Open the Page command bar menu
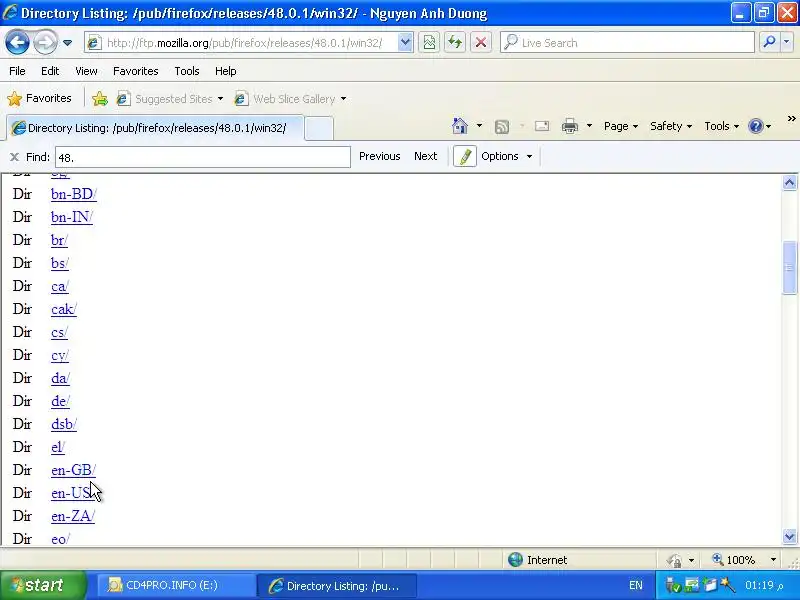Screen dimensions: 800x600 [x=620, y=126]
